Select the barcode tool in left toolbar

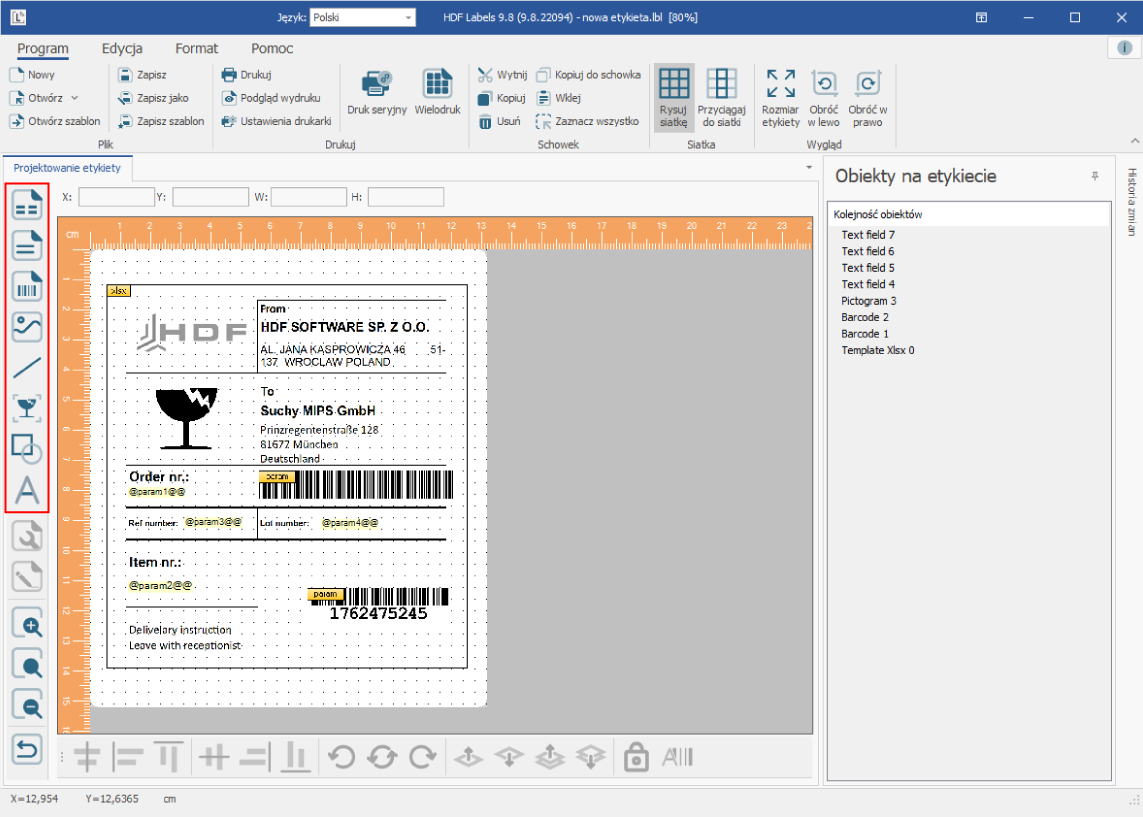pyautogui.click(x=27, y=286)
